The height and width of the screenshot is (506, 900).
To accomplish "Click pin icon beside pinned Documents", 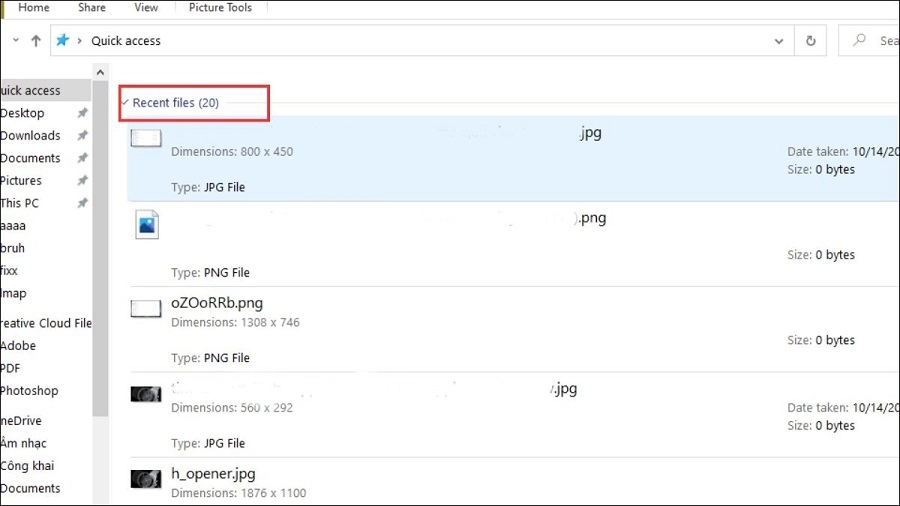I will click(x=83, y=158).
